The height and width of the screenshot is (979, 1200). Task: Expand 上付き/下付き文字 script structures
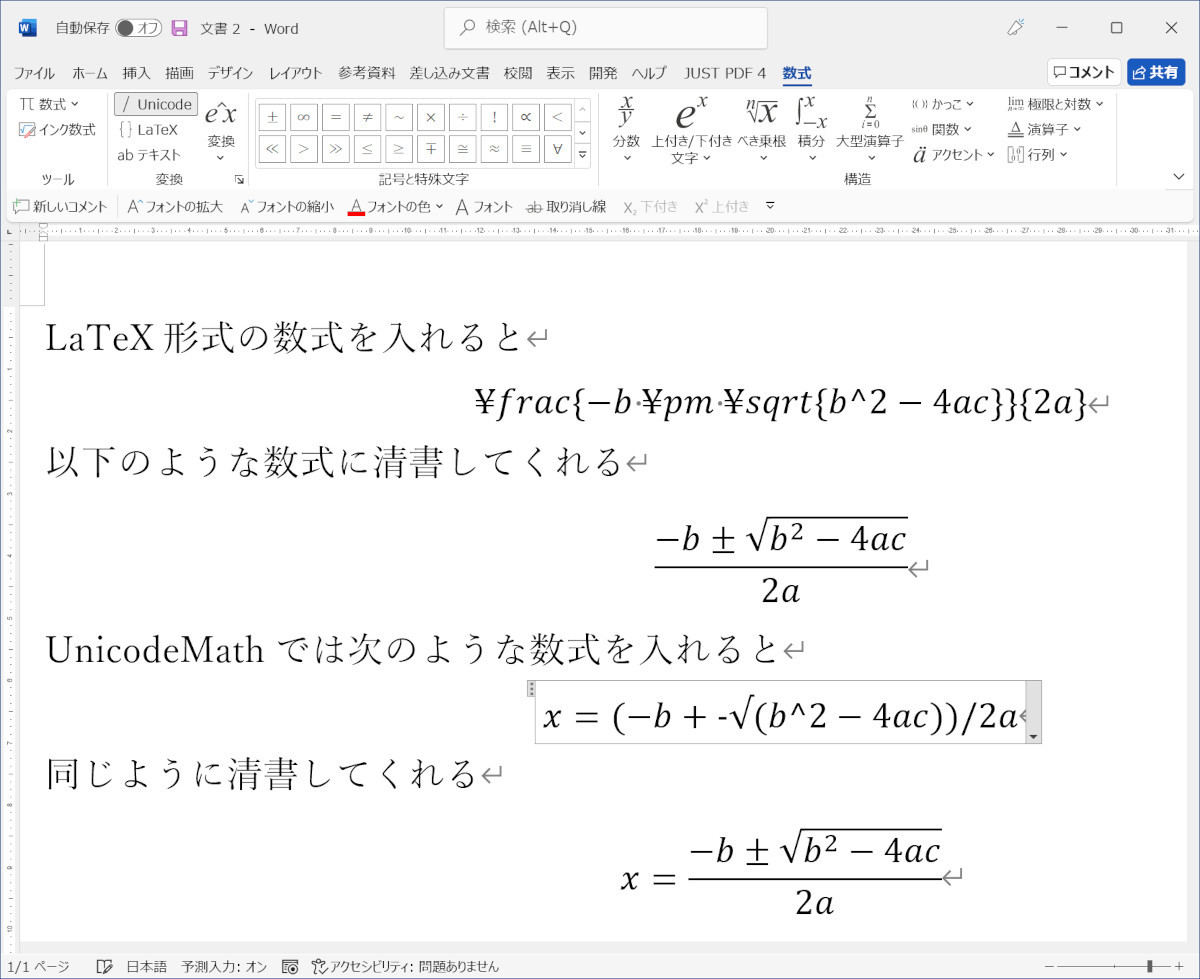click(692, 129)
